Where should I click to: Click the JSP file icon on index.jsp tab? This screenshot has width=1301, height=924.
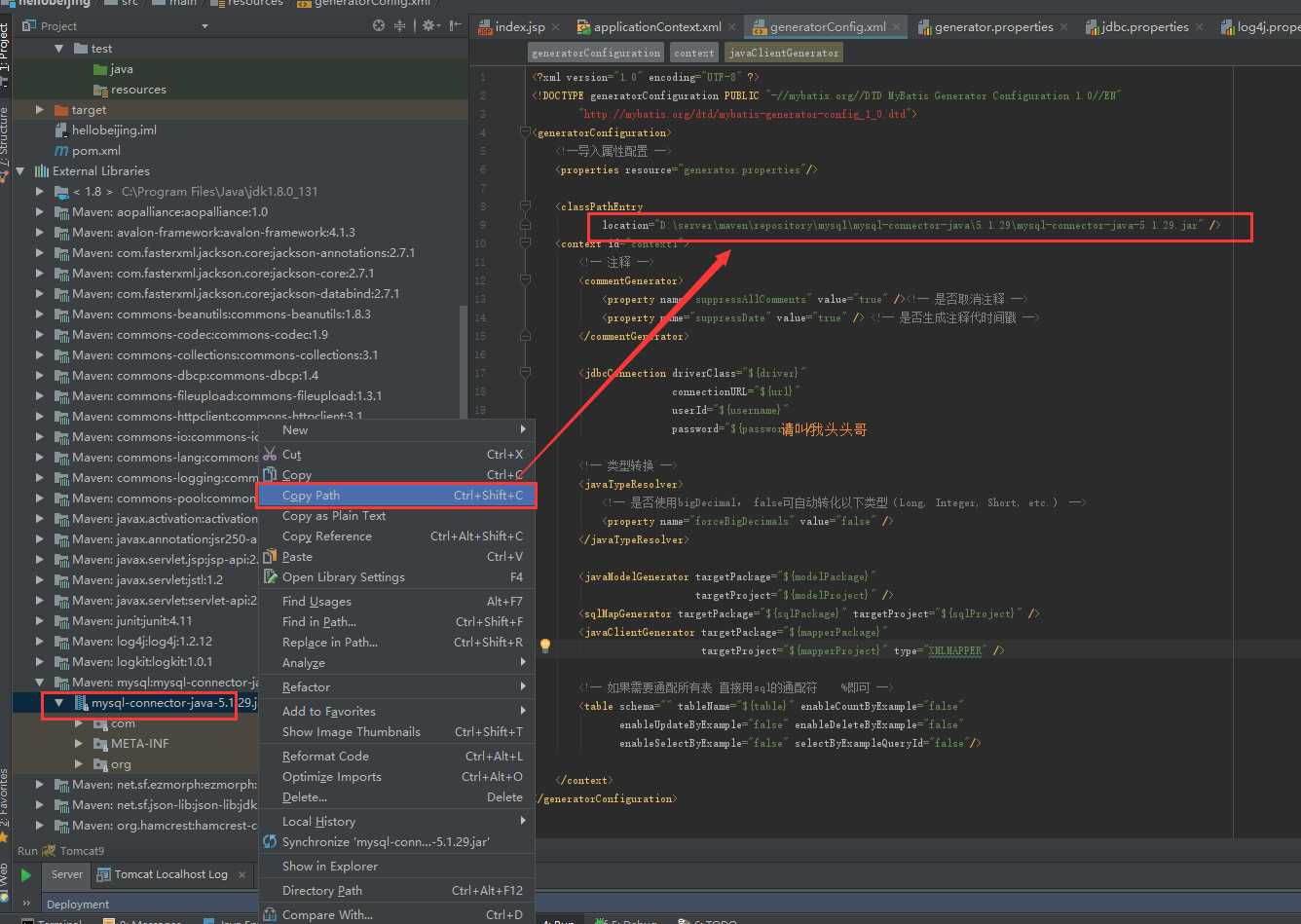(486, 27)
